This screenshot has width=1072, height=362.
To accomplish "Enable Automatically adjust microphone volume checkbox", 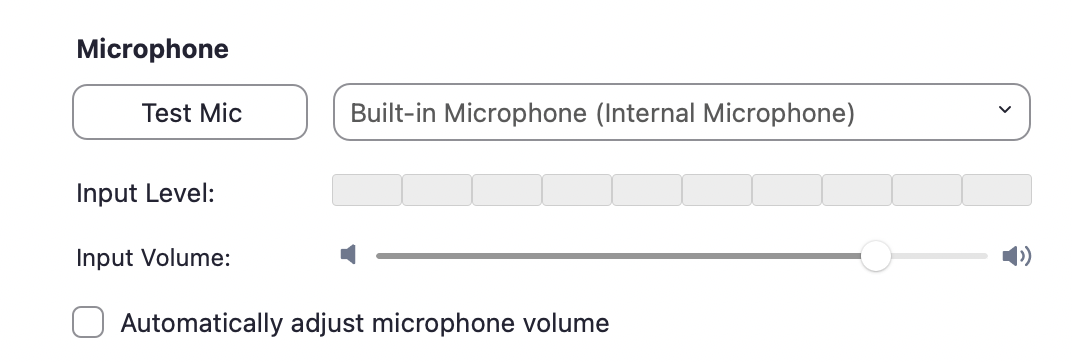I will coord(88,322).
